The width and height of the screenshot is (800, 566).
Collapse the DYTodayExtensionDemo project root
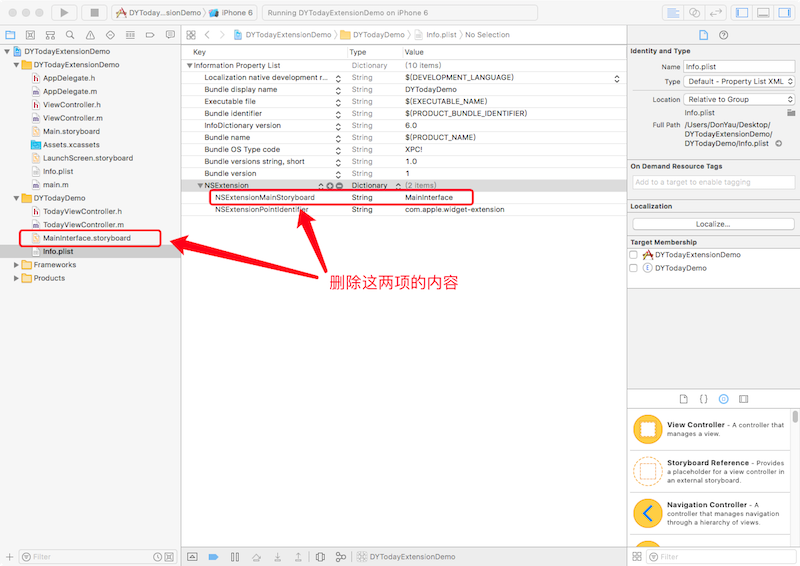(7, 52)
